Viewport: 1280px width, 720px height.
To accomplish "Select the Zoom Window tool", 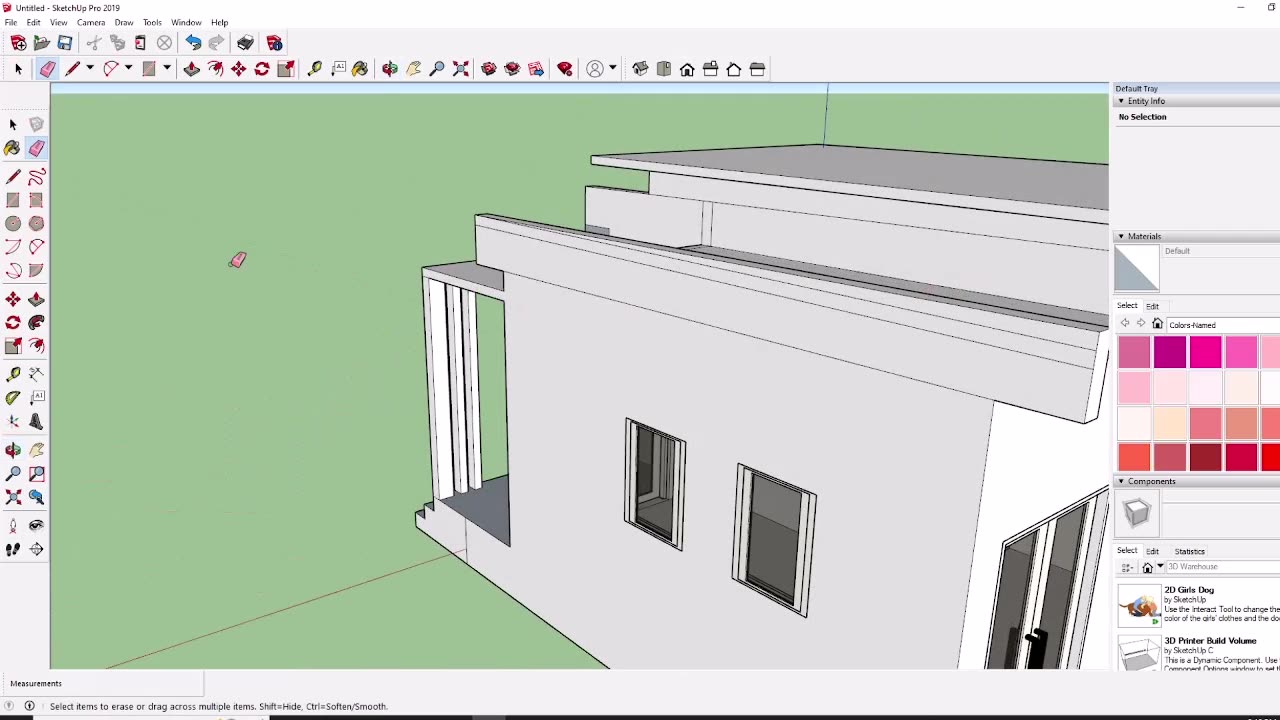I will 36,473.
